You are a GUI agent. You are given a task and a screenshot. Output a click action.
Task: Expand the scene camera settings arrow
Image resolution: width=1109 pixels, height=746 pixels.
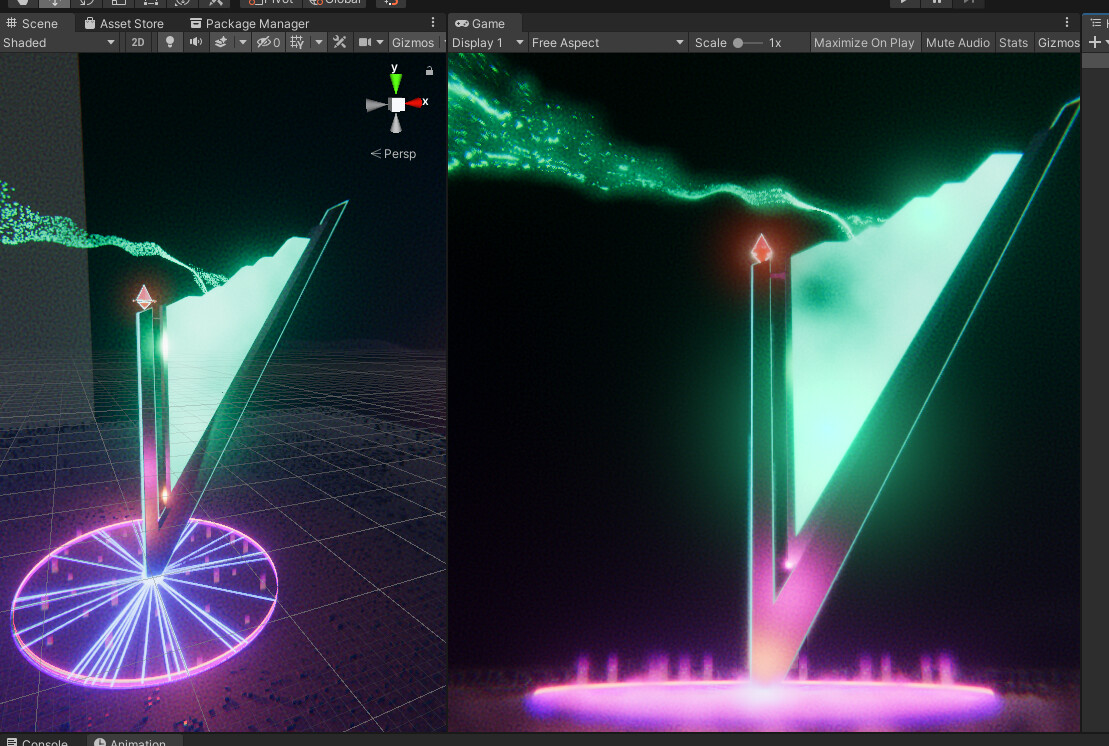click(x=380, y=42)
